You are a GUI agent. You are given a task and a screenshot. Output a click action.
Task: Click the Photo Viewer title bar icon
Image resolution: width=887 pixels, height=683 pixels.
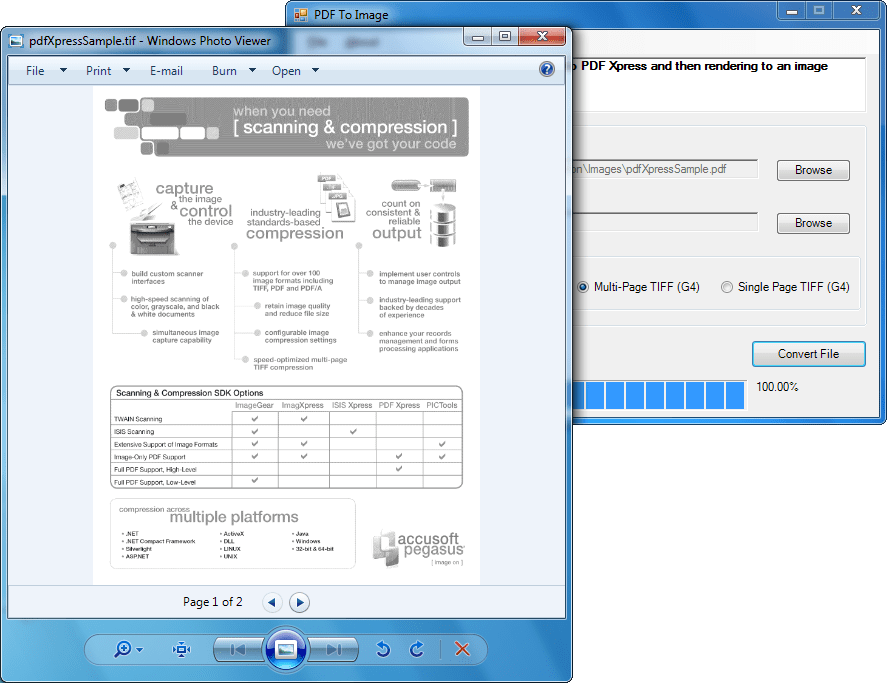16,41
